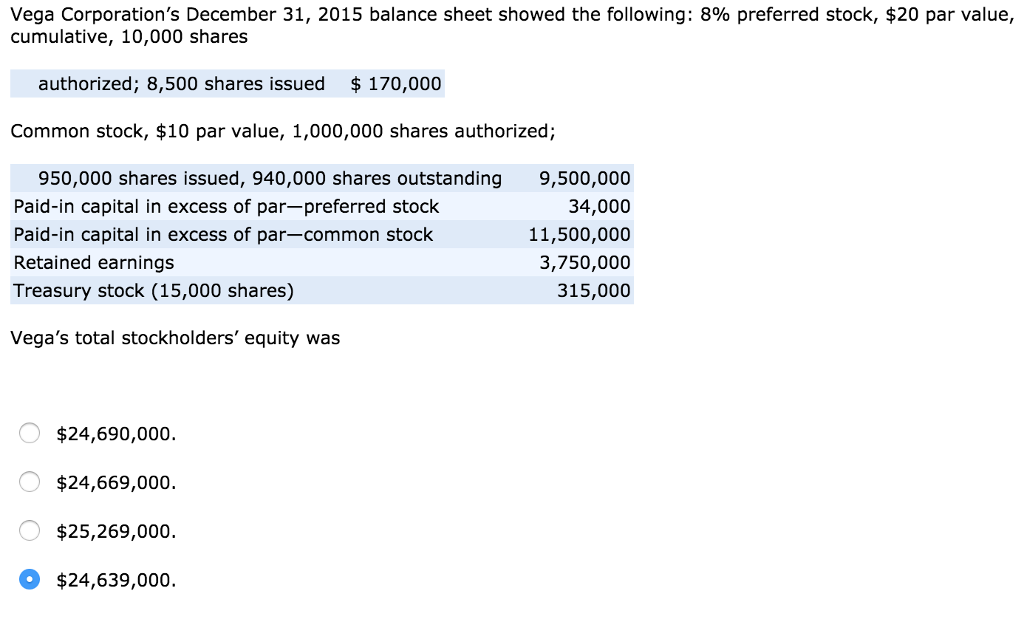Click the $24,669,000 answer label text

pyautogui.click(x=116, y=483)
